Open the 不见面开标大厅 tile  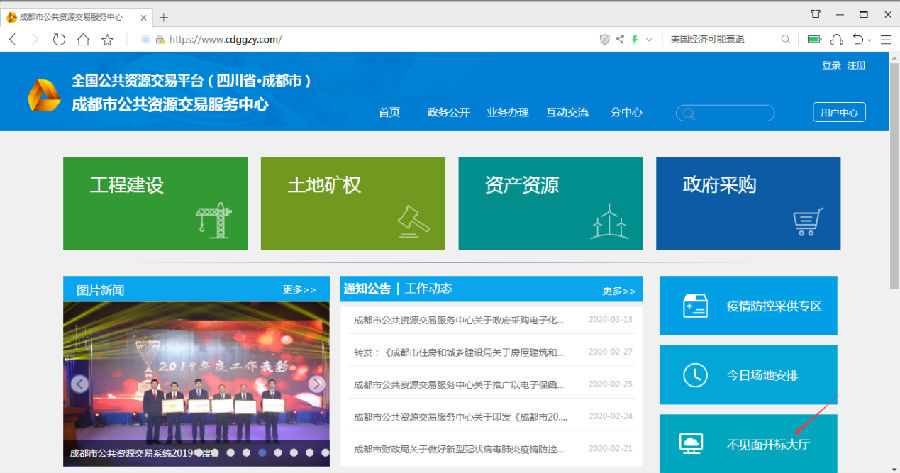coord(749,443)
